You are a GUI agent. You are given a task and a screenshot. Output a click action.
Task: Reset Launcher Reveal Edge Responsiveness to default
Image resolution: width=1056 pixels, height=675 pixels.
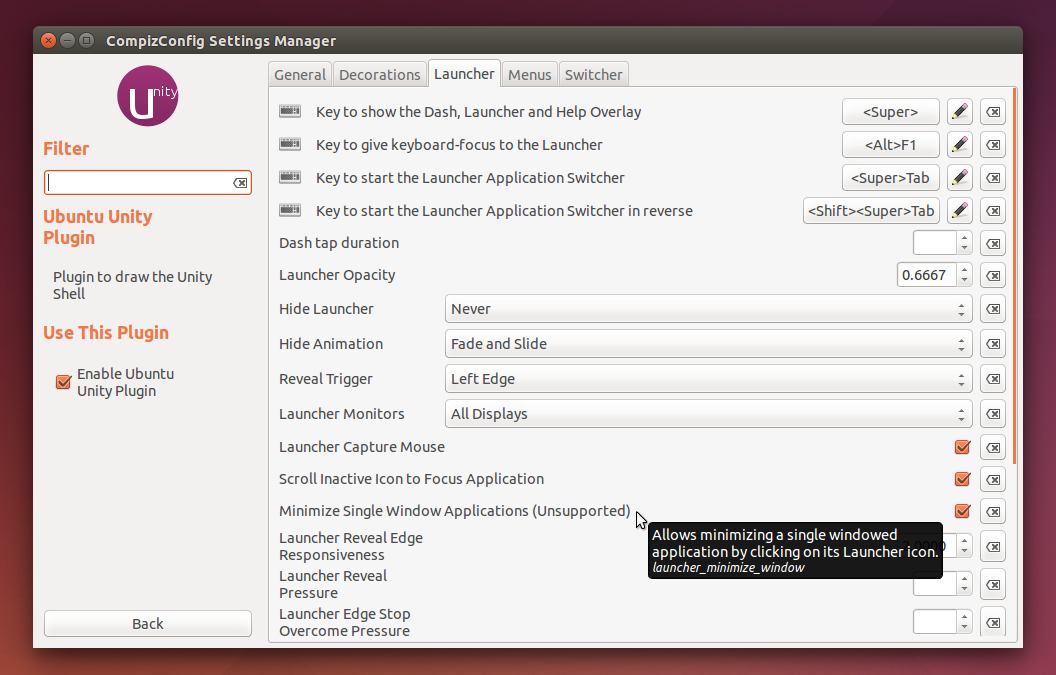pos(993,547)
